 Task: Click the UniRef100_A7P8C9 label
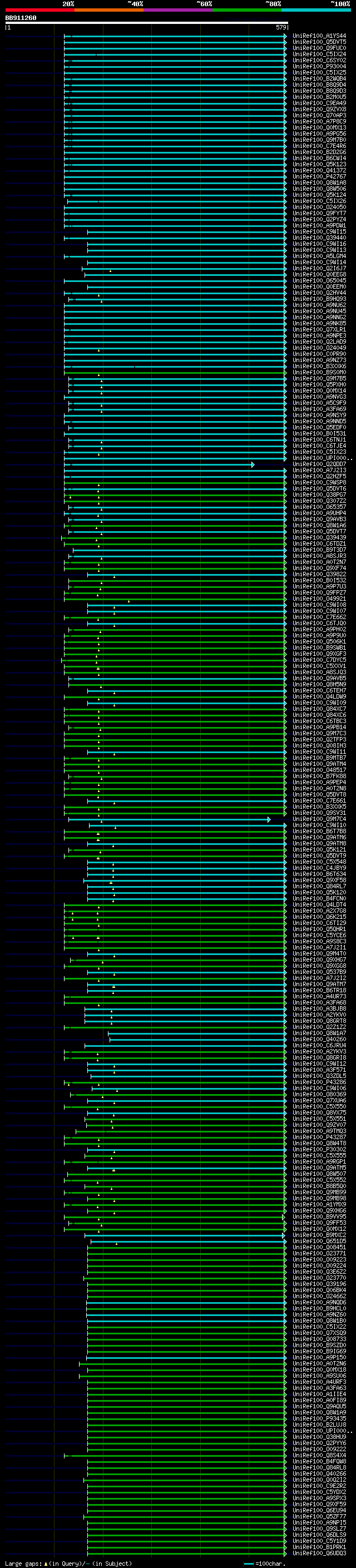[319, 122]
